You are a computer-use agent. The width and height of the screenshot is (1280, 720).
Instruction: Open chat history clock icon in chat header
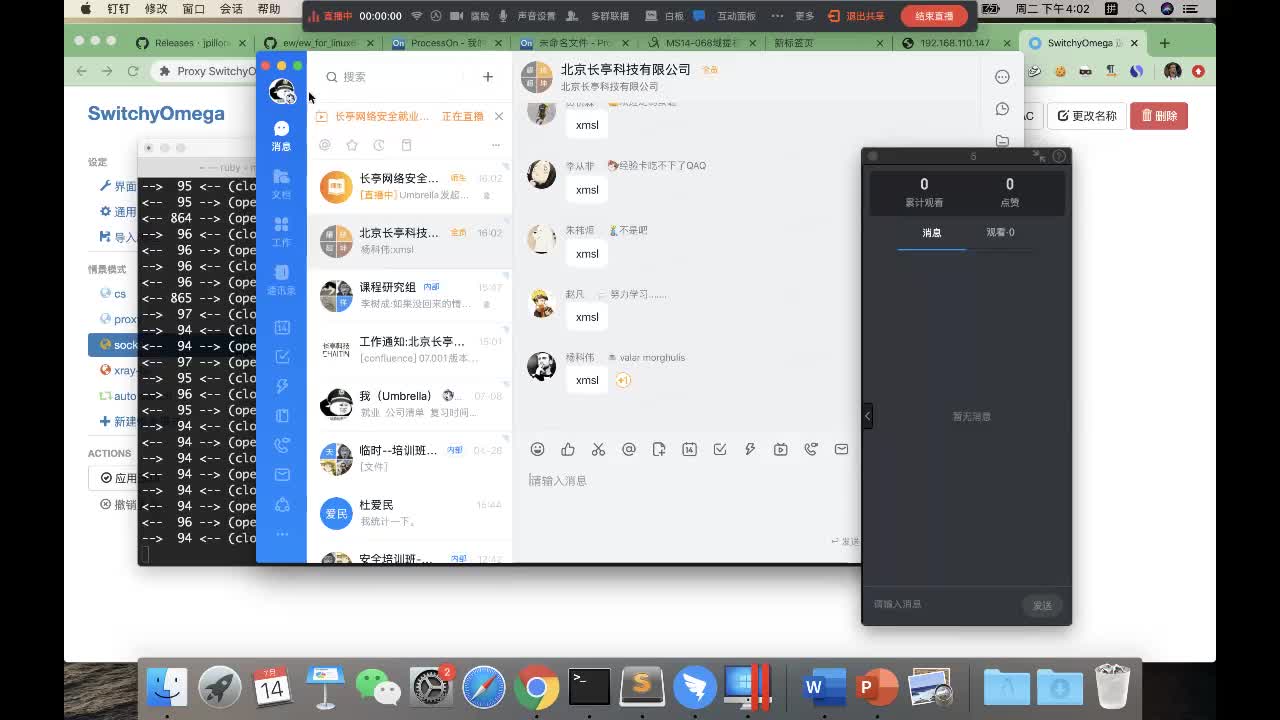[1002, 109]
